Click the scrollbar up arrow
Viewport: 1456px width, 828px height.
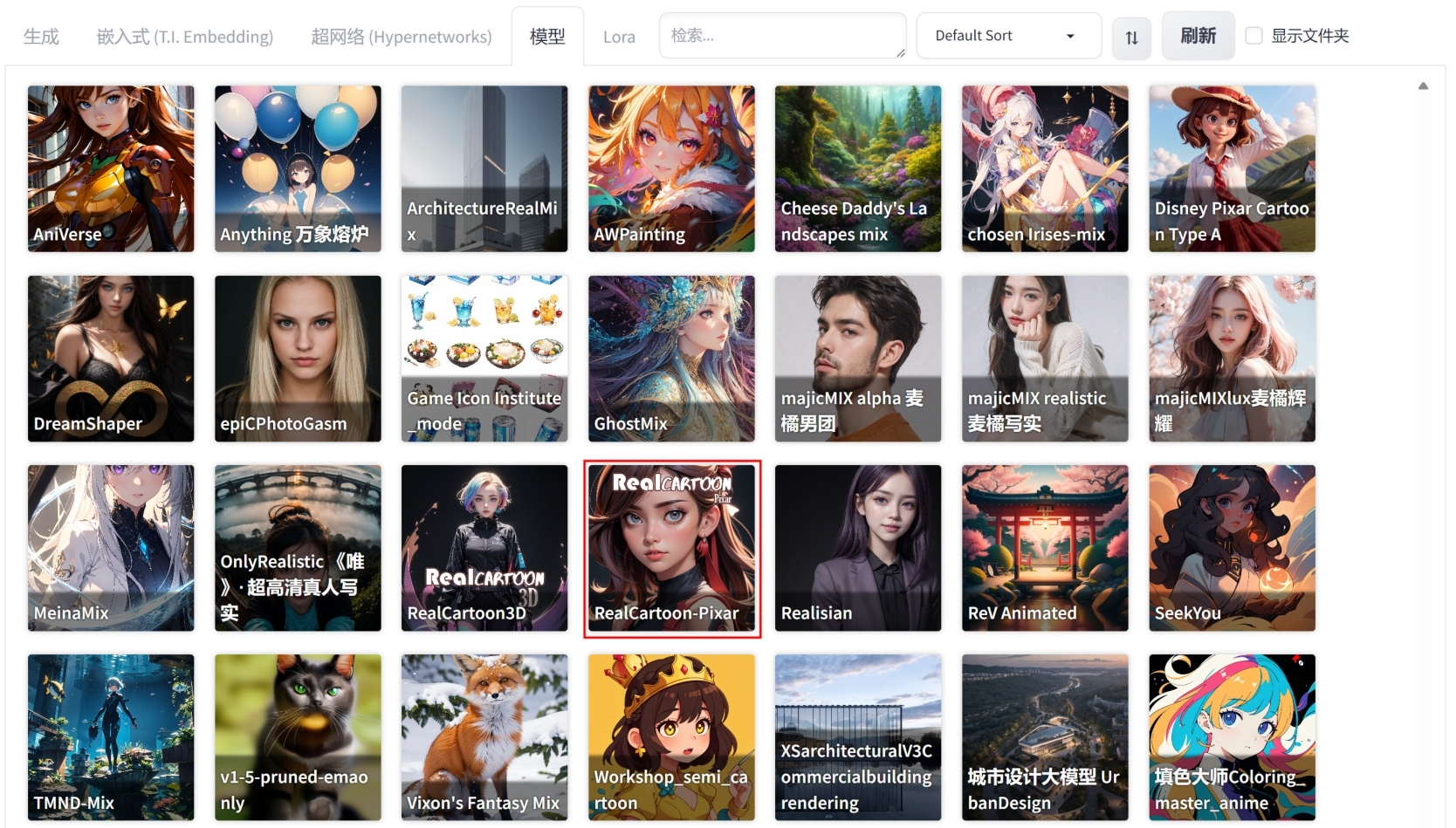(1423, 86)
